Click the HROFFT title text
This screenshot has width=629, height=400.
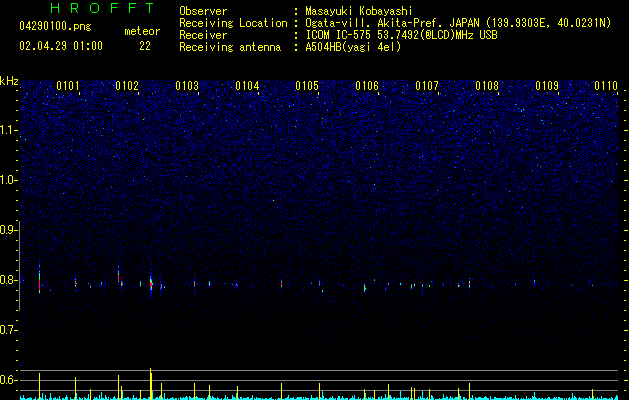[x=102, y=8]
